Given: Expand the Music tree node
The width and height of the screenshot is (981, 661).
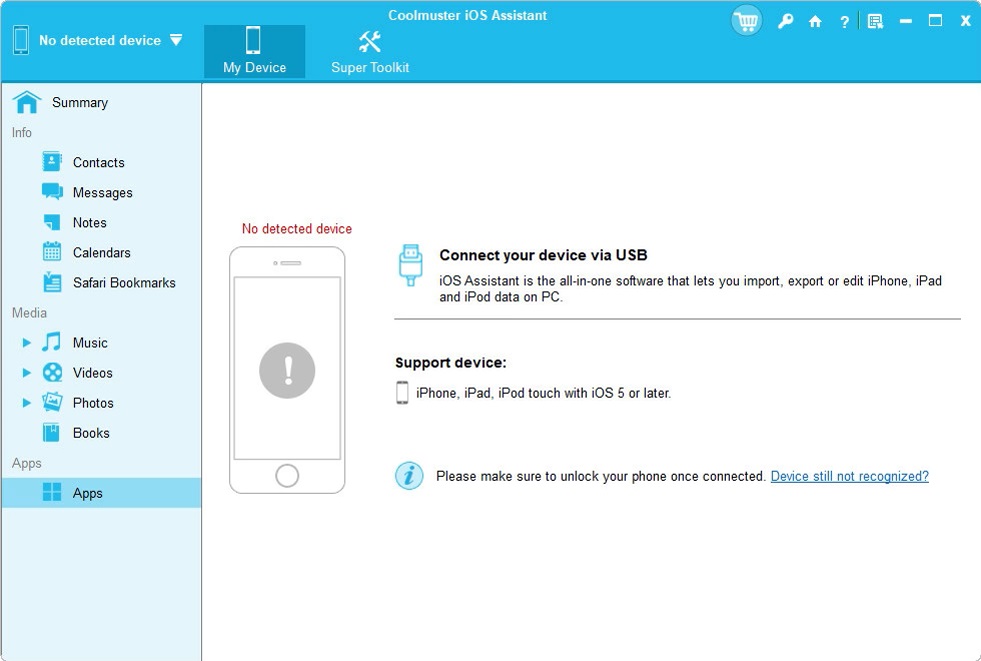Looking at the screenshot, I should [26, 343].
